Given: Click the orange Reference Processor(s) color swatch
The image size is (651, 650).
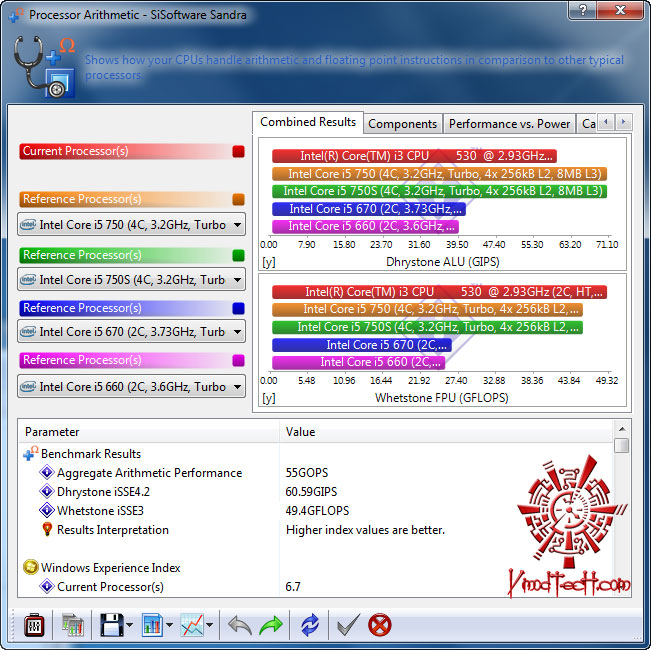Looking at the screenshot, I should tap(238, 199).
